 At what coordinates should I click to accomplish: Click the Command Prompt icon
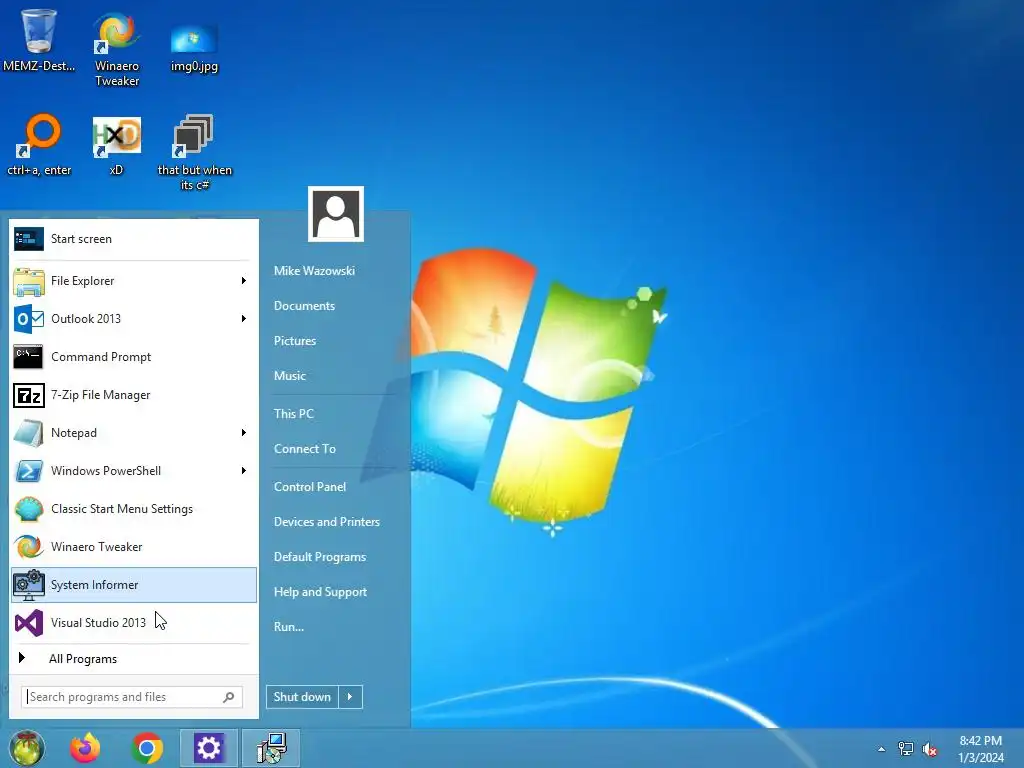[28, 357]
